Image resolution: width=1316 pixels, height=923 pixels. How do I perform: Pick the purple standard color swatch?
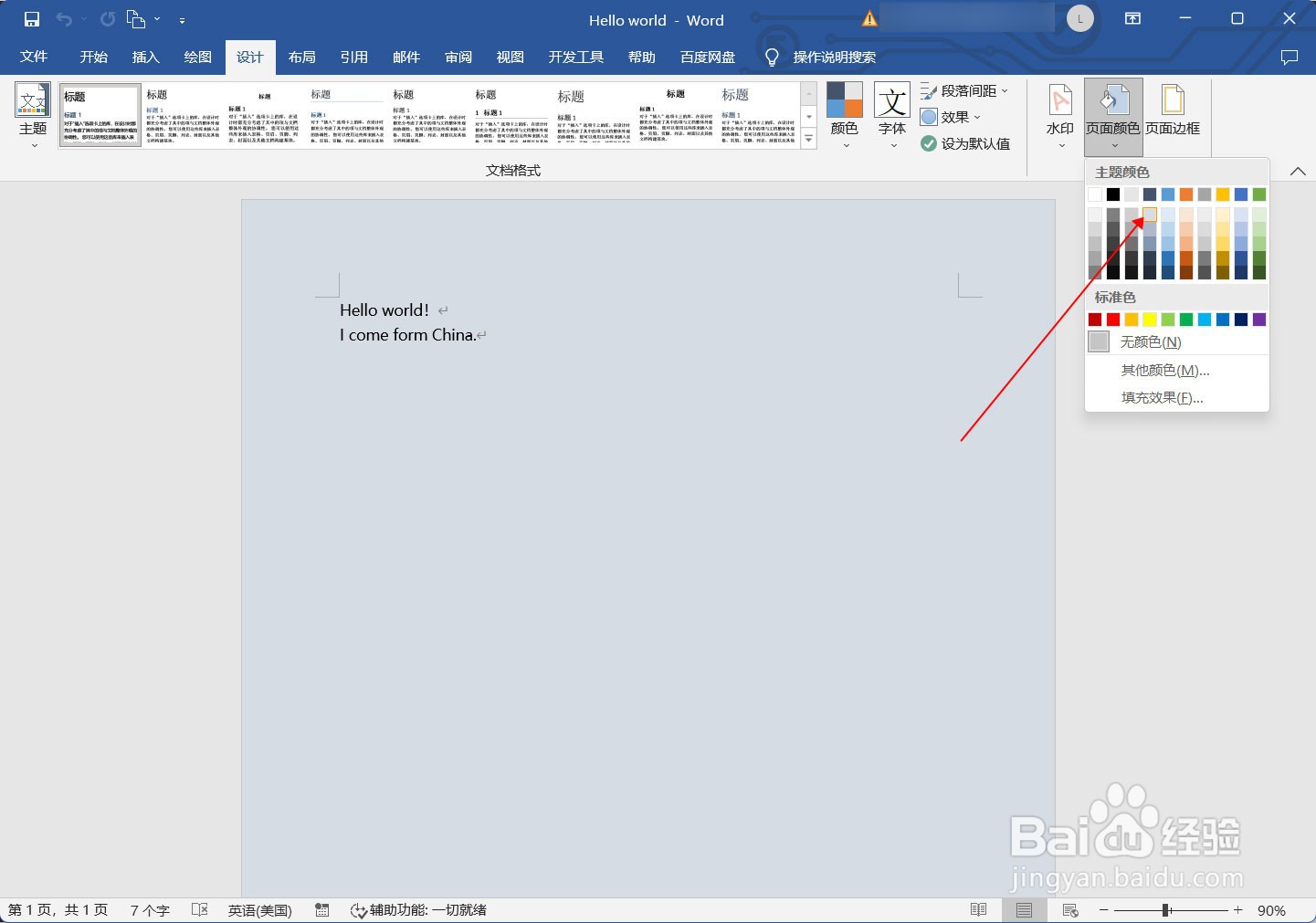(1259, 320)
